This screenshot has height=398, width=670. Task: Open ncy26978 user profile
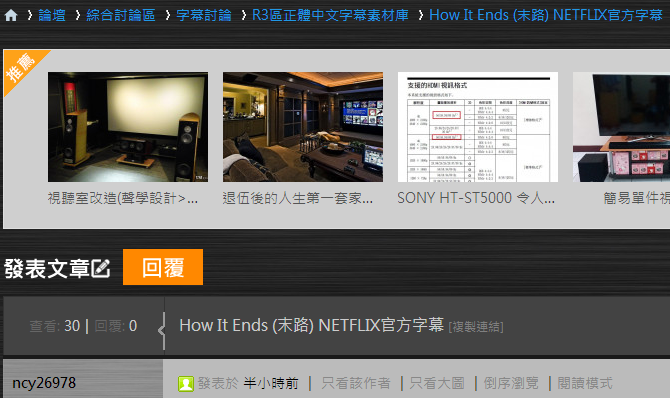click(x=44, y=383)
